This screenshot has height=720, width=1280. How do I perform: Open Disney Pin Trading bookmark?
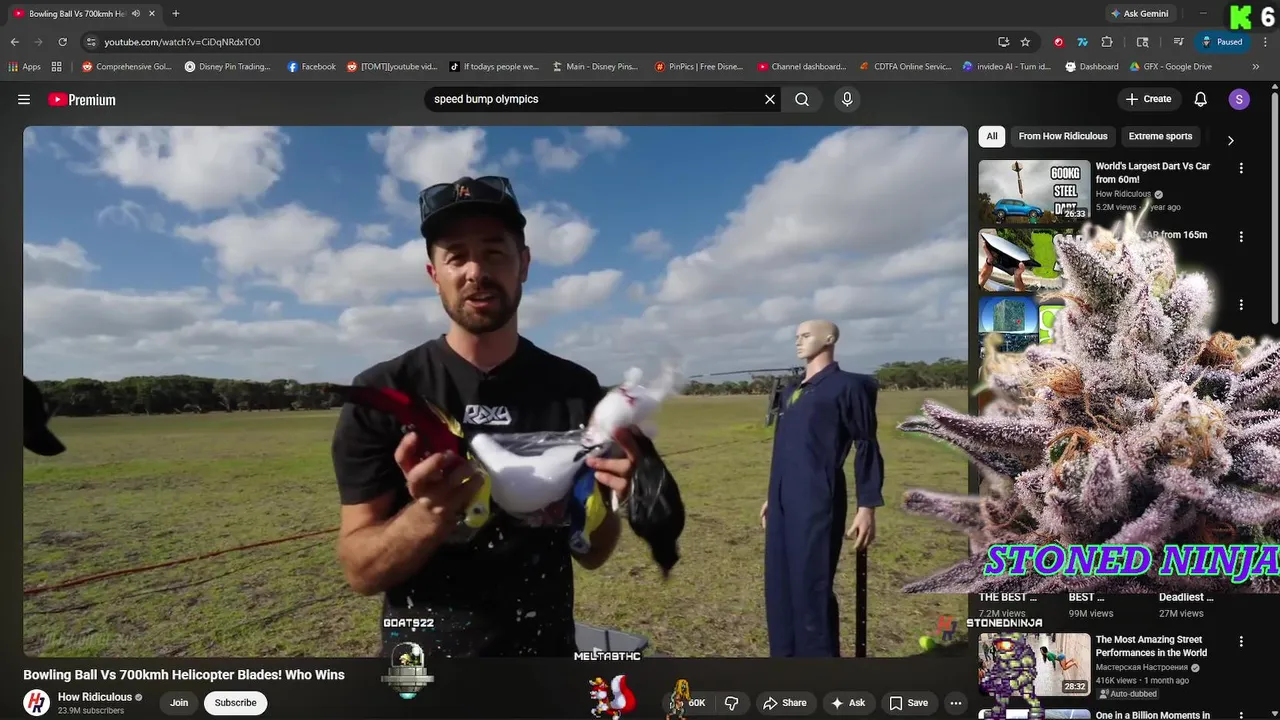[228, 67]
